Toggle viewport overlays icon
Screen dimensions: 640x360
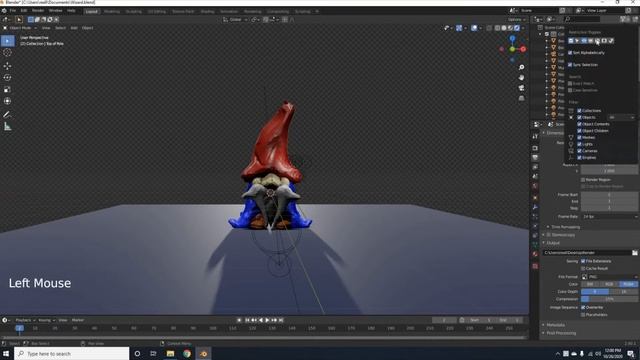coord(474,28)
